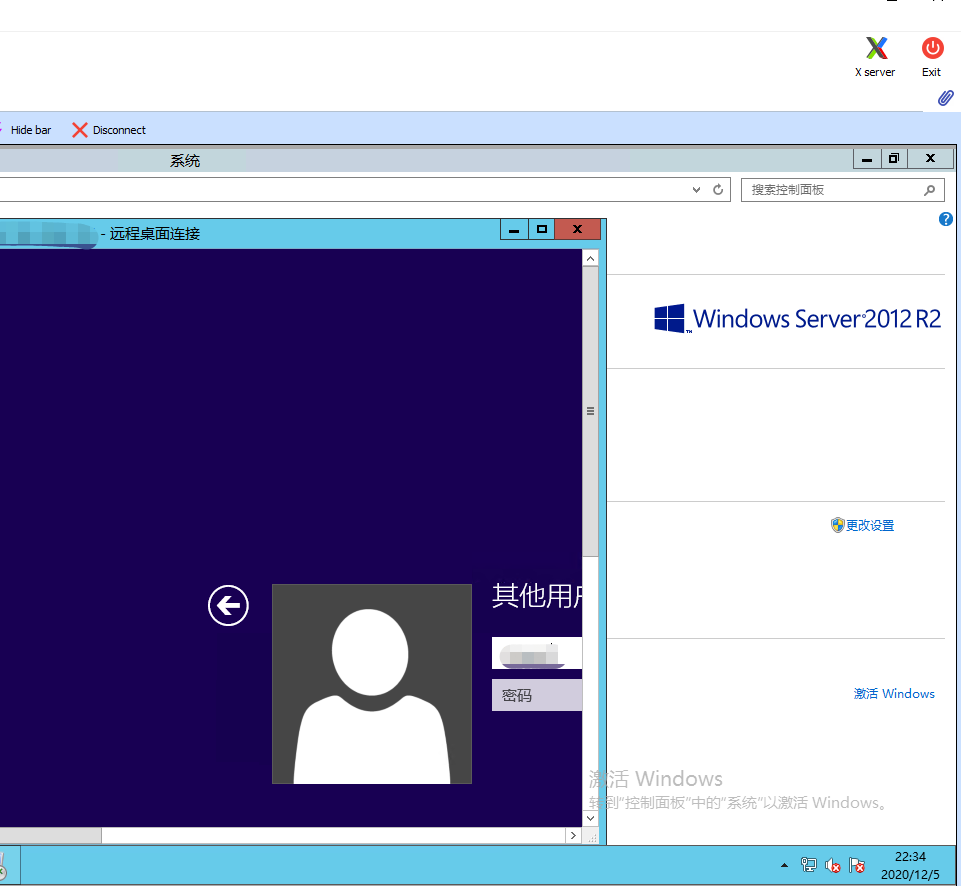Click the user avatar picture
Viewport: 961px width, 886px height.
(371, 684)
